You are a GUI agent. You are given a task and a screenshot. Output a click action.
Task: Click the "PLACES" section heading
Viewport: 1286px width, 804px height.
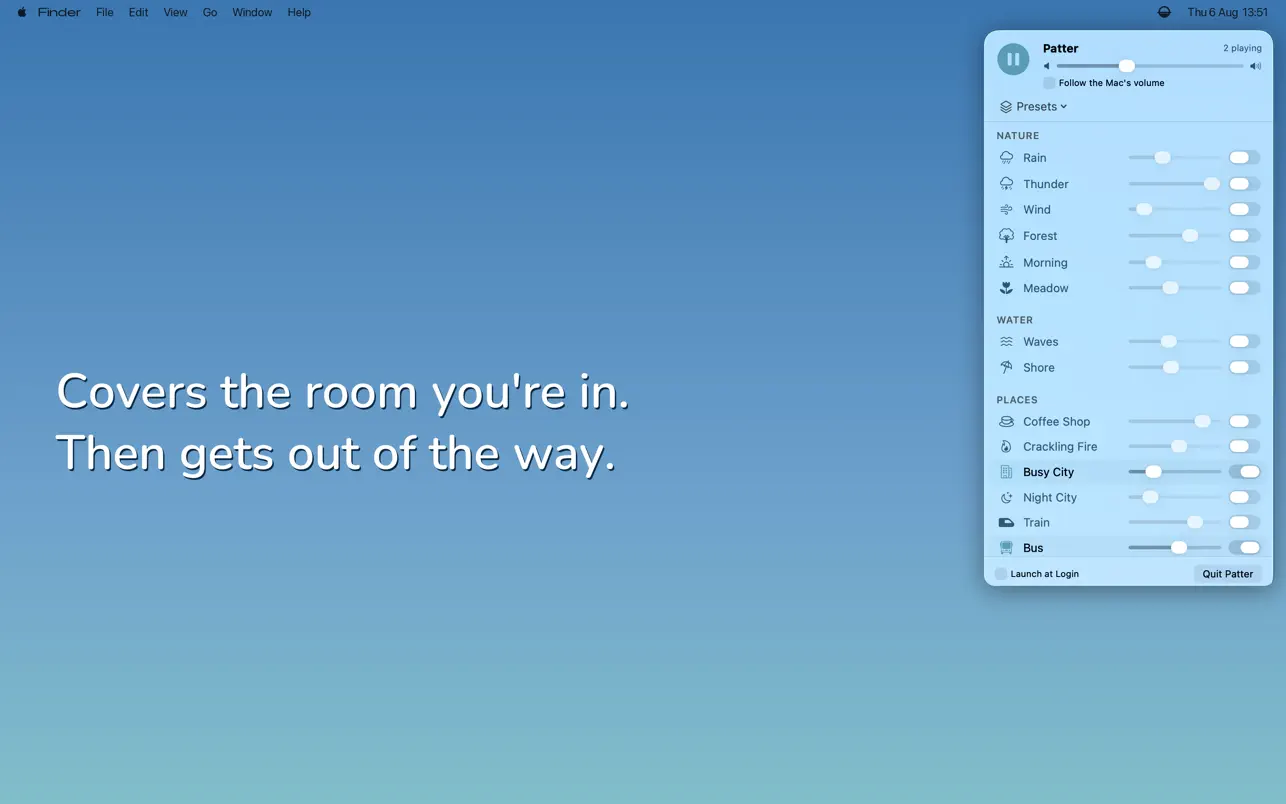click(1017, 400)
